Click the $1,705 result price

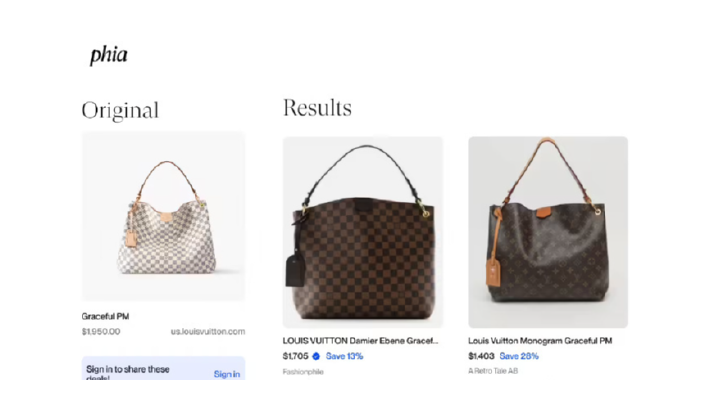click(296, 356)
